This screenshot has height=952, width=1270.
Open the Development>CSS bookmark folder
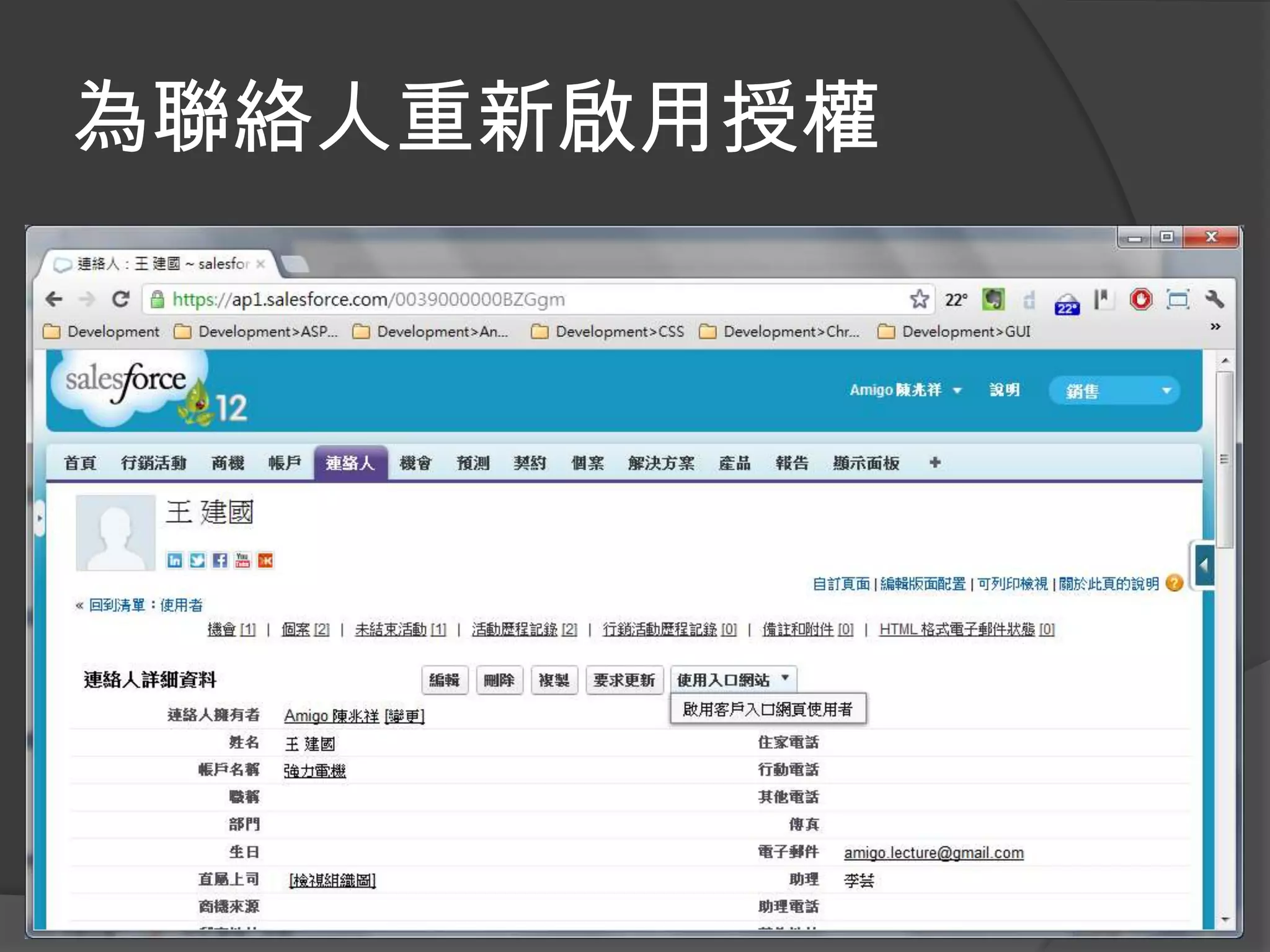(x=608, y=332)
